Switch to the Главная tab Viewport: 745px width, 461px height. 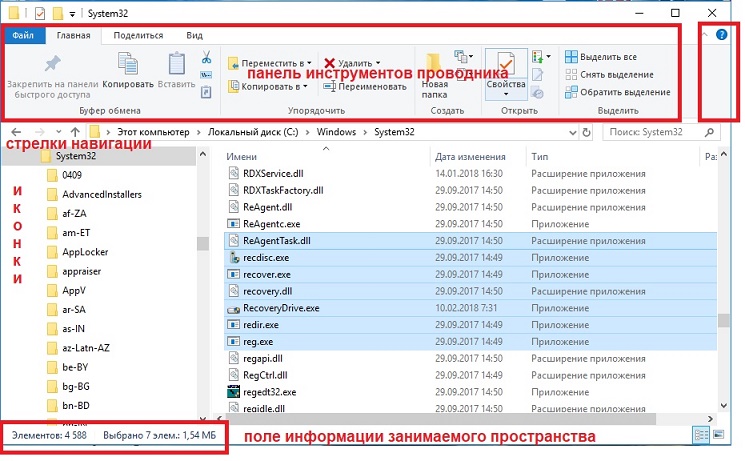pyautogui.click(x=73, y=35)
